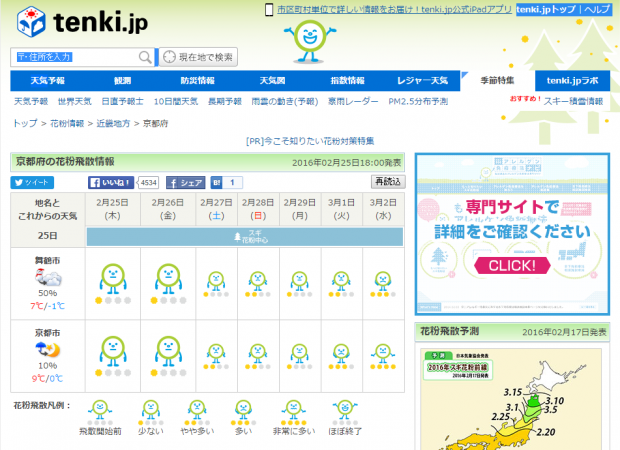Click 近畿地方 breadcrumb link
620x450 pixels.
[x=113, y=123]
